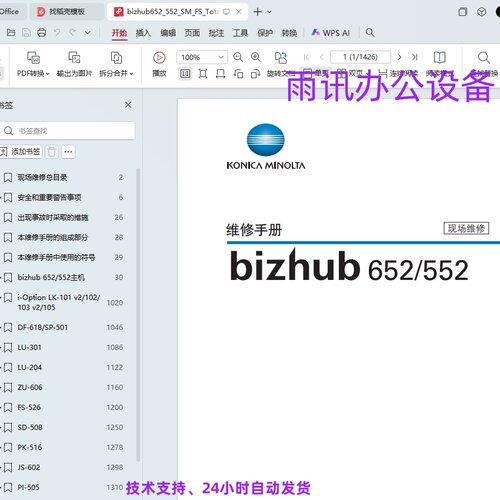Open the 开始 ribbon tab
This screenshot has width=500, height=500.
(119, 33)
